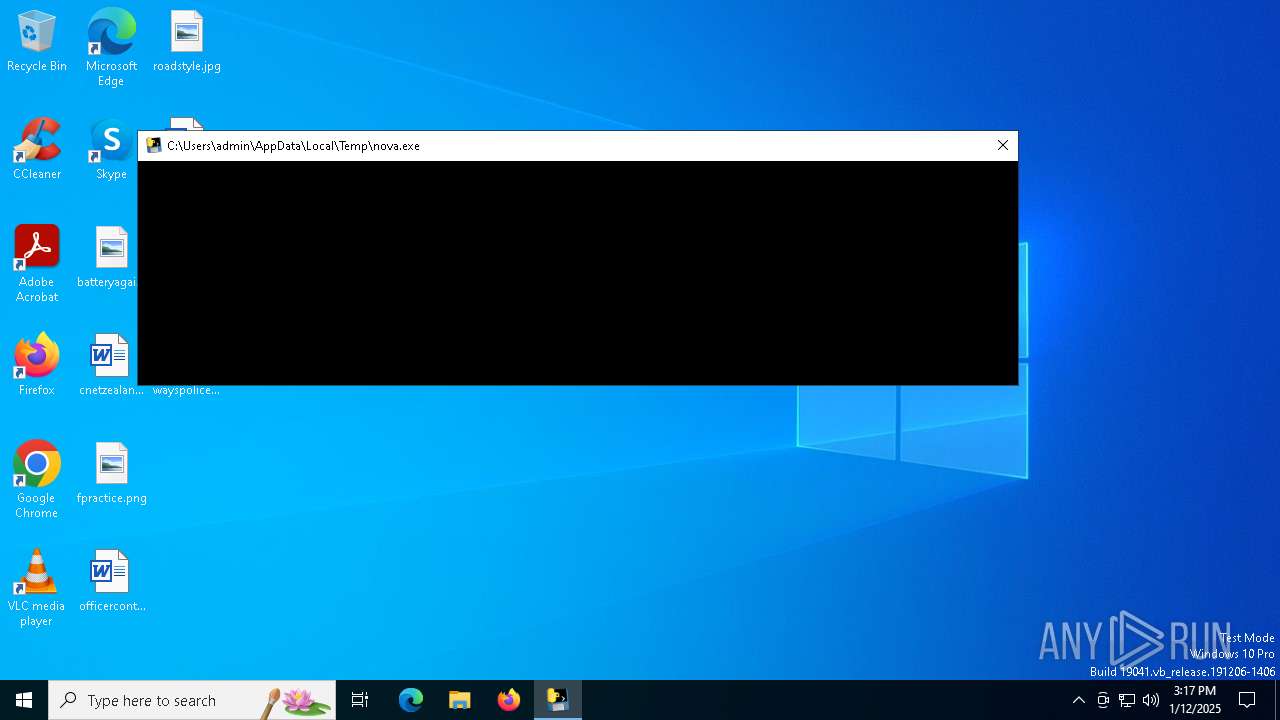
Task: Open CCleaner desktop shortcut
Action: click(x=37, y=150)
